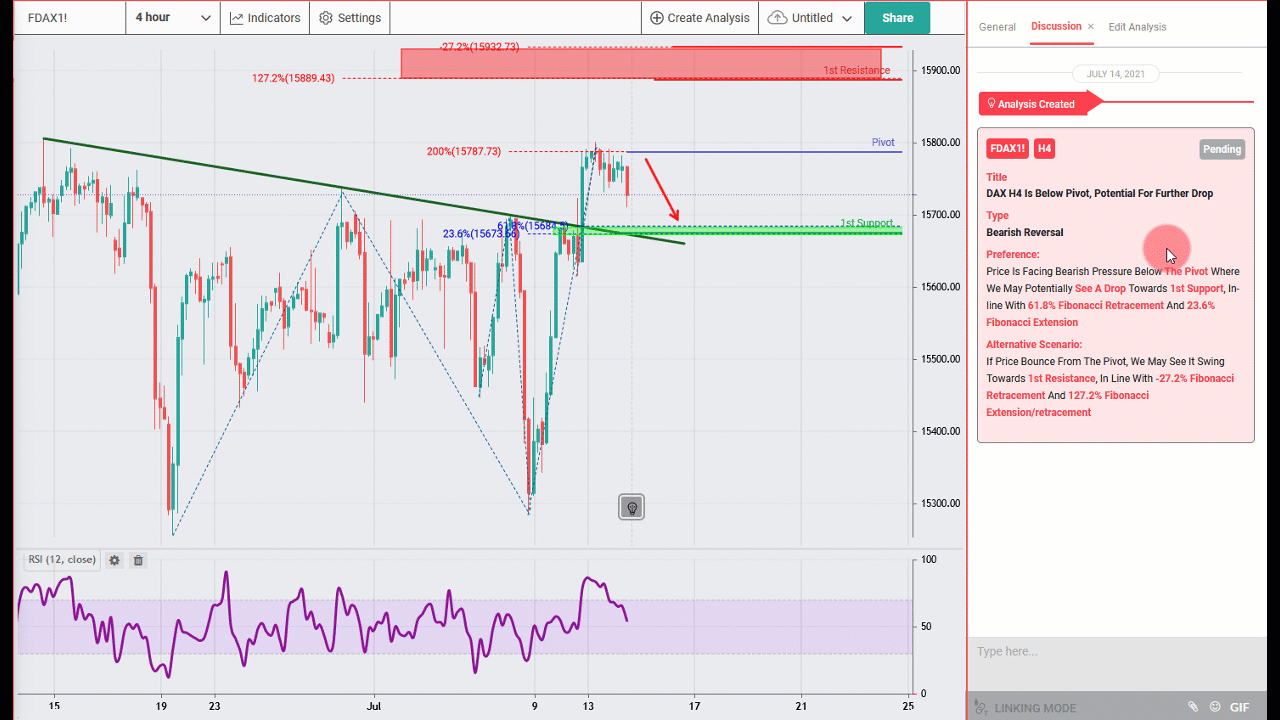The image size is (1280, 720).
Task: Click the H4 timeframe tag
Action: point(1044,149)
